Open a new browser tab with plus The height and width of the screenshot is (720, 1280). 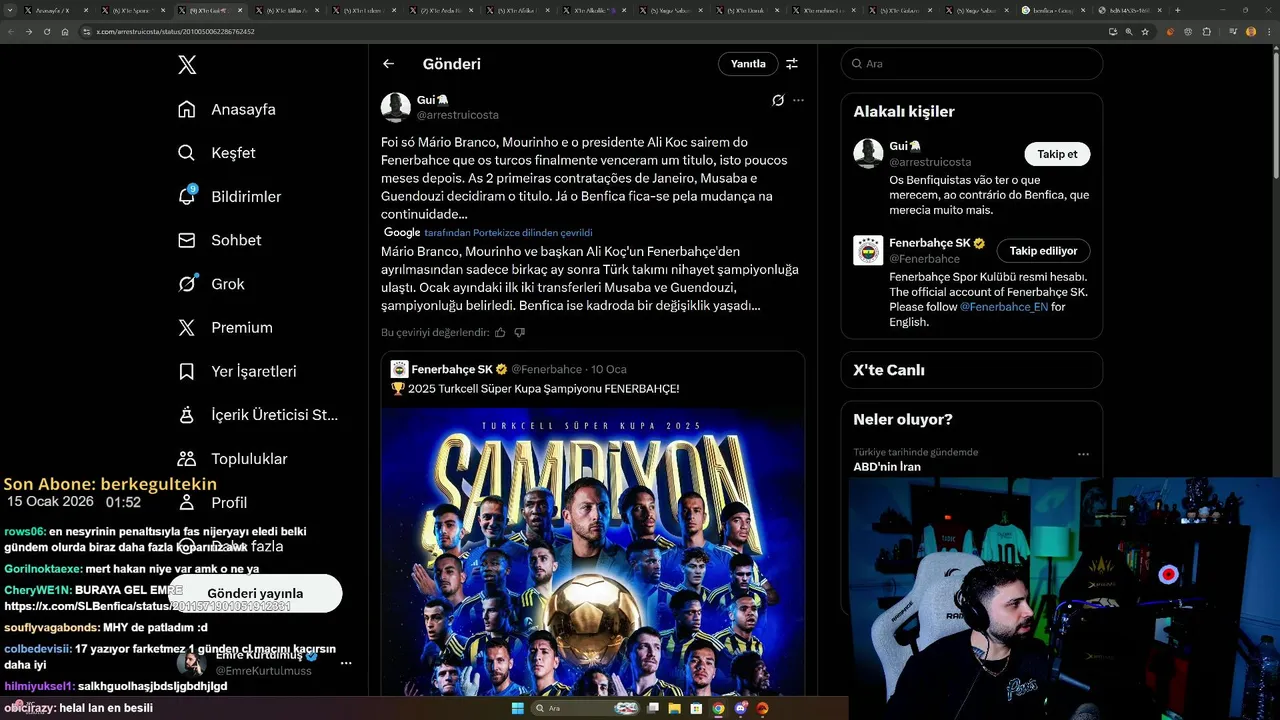1177,10
